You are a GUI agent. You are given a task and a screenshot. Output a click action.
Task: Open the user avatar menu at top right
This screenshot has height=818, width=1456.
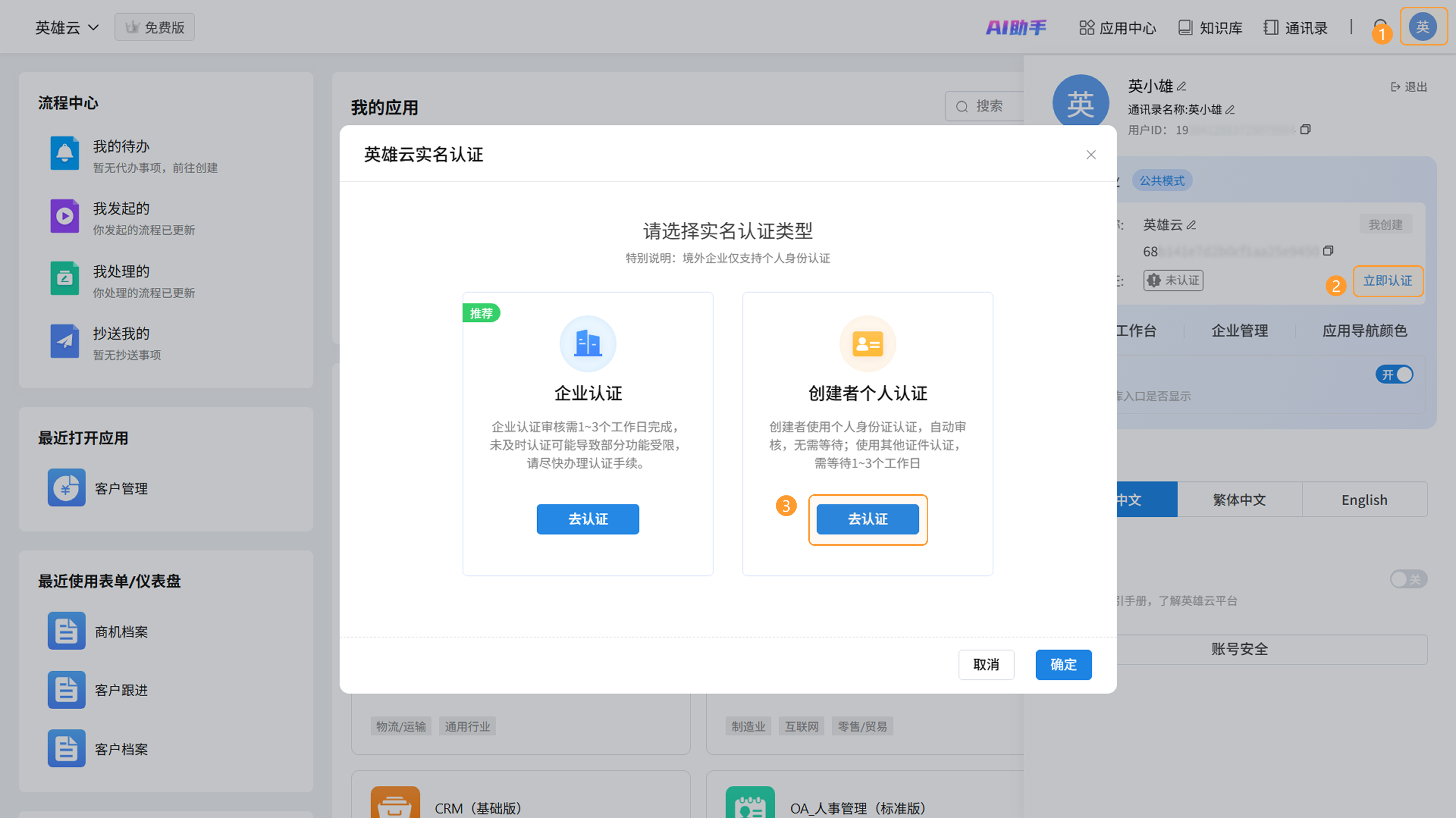tap(1423, 27)
